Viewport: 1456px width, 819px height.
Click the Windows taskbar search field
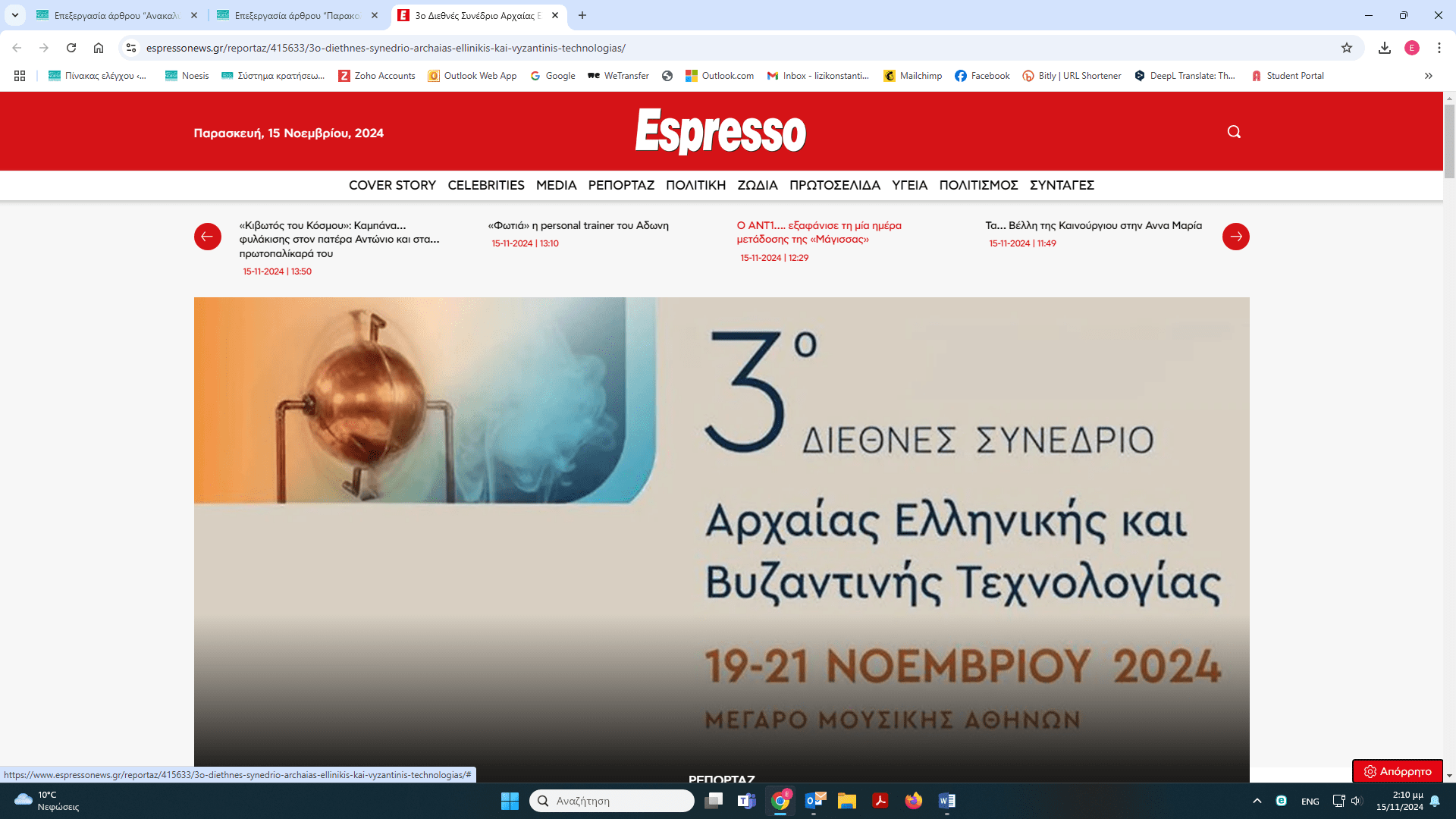611,801
